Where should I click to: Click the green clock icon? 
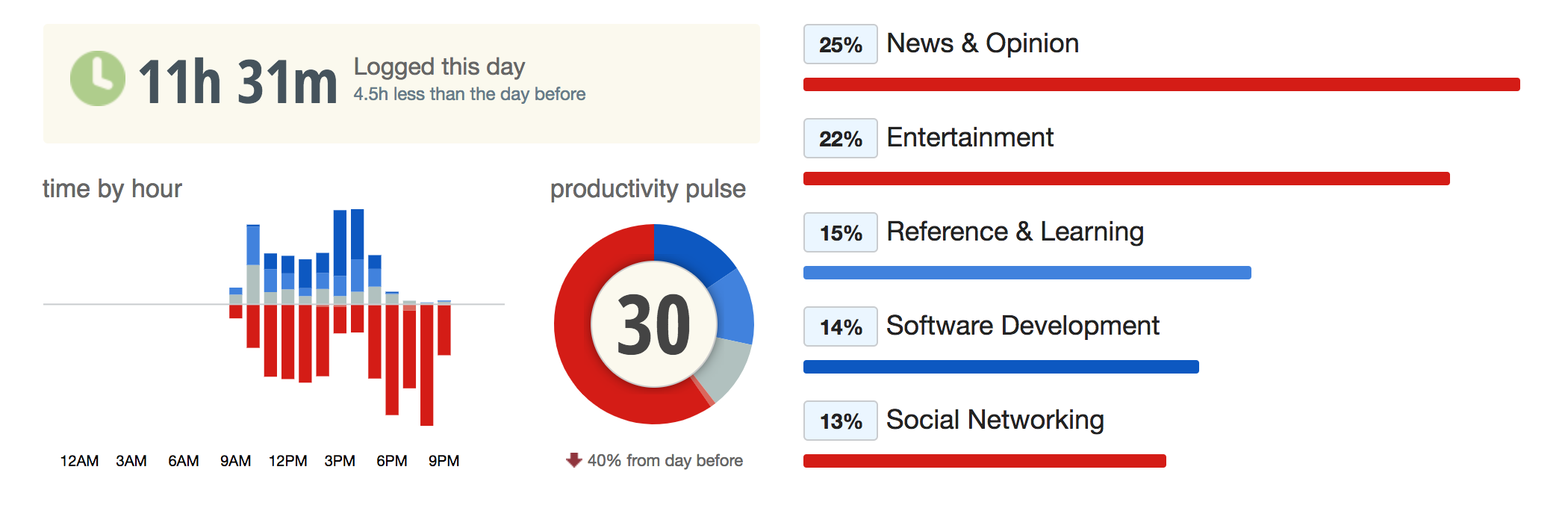pyautogui.click(x=98, y=78)
